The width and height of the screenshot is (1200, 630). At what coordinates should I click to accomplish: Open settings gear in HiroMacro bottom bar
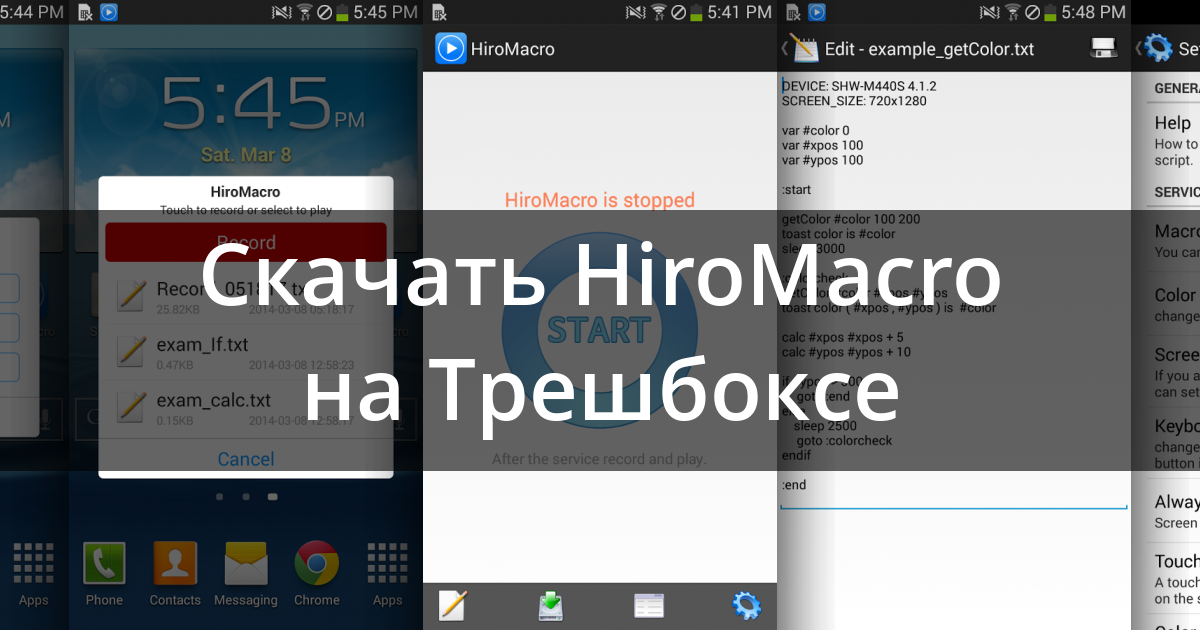click(x=746, y=606)
